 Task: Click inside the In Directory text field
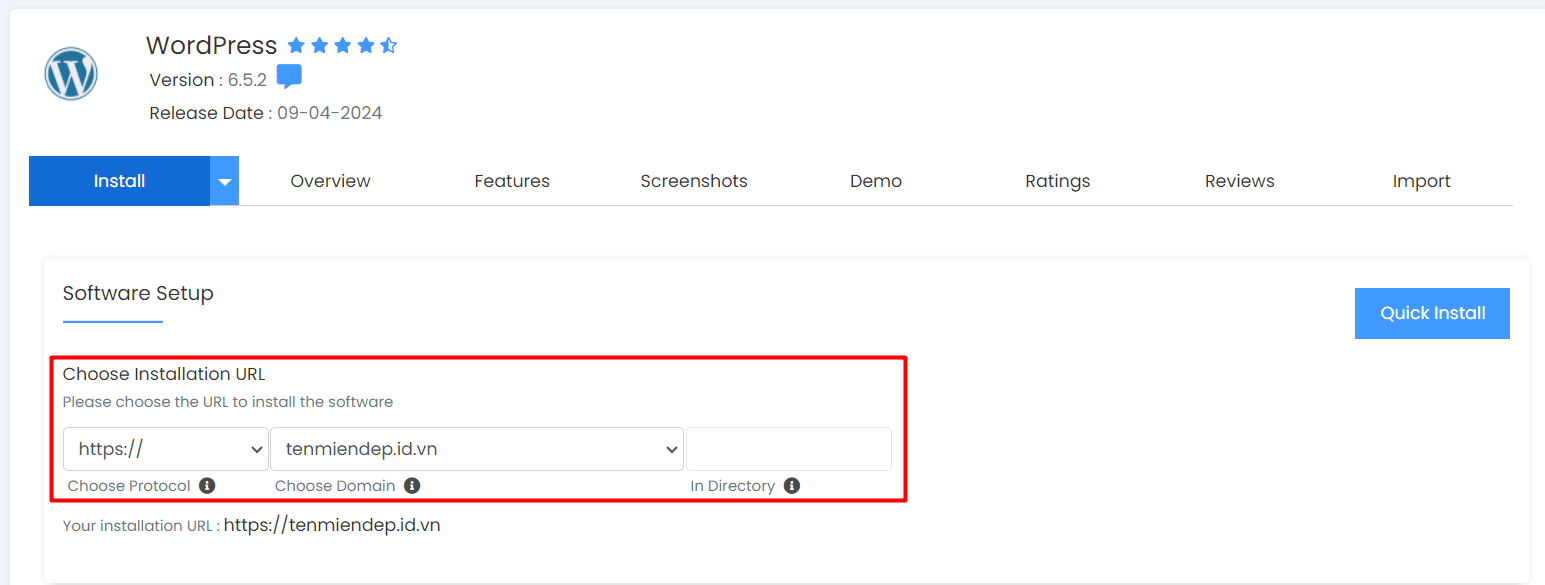click(x=788, y=449)
